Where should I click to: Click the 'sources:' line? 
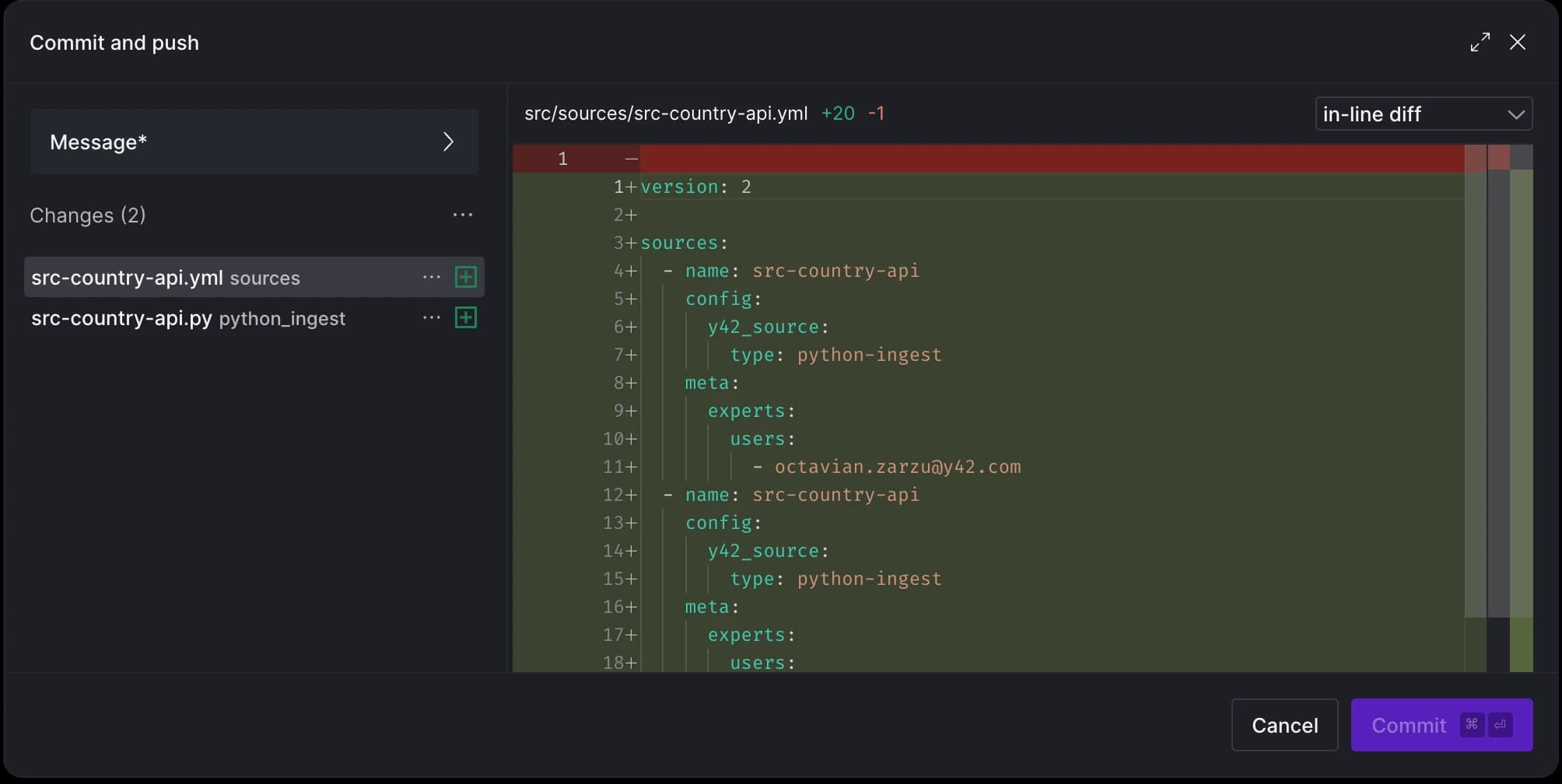coord(685,243)
